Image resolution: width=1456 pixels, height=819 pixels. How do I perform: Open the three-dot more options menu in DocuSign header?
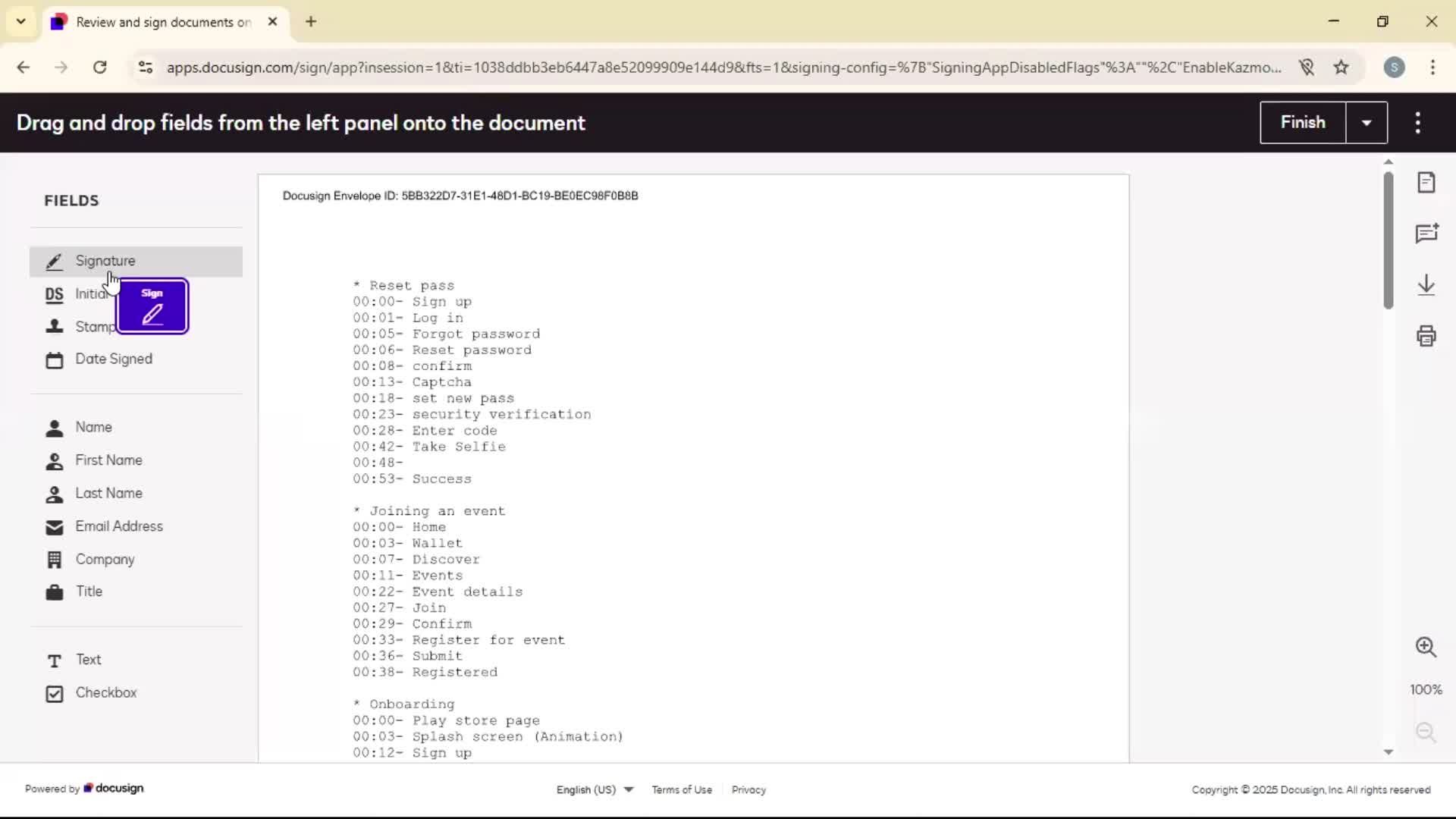pos(1417,123)
